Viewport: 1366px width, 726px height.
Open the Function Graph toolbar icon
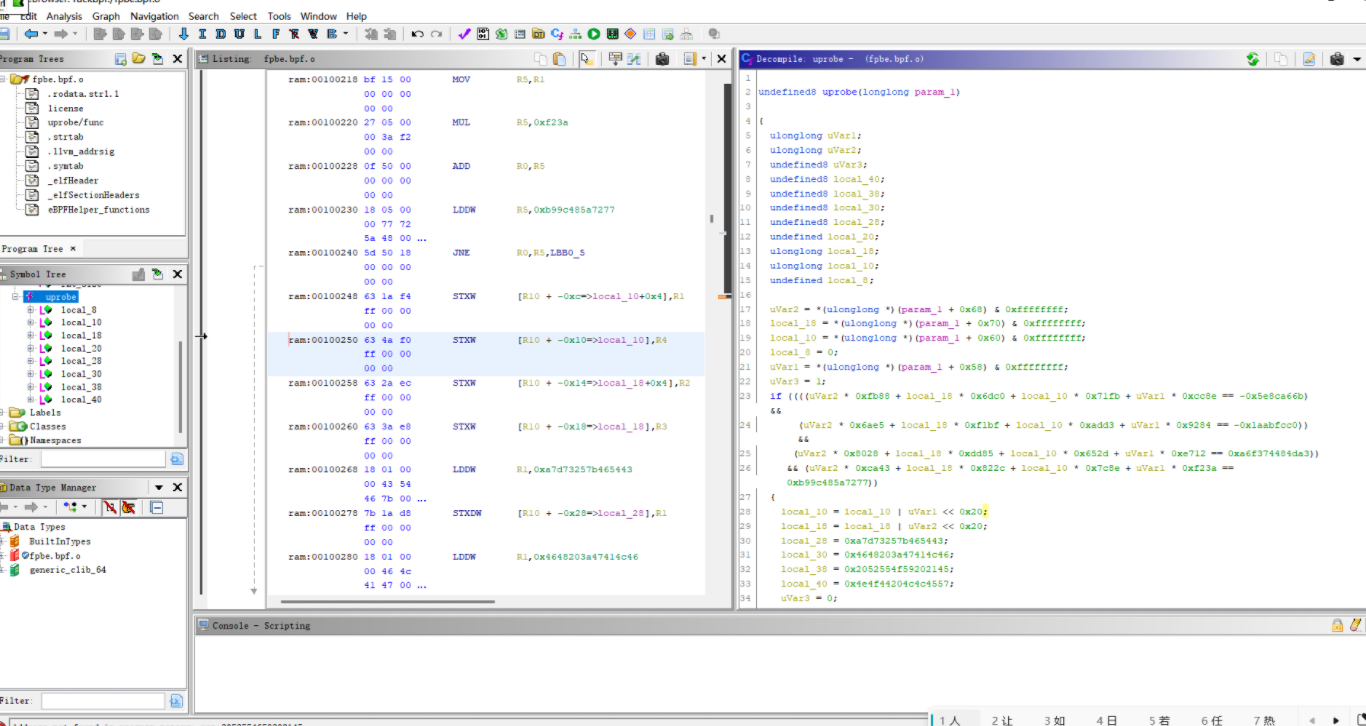tap(575, 34)
